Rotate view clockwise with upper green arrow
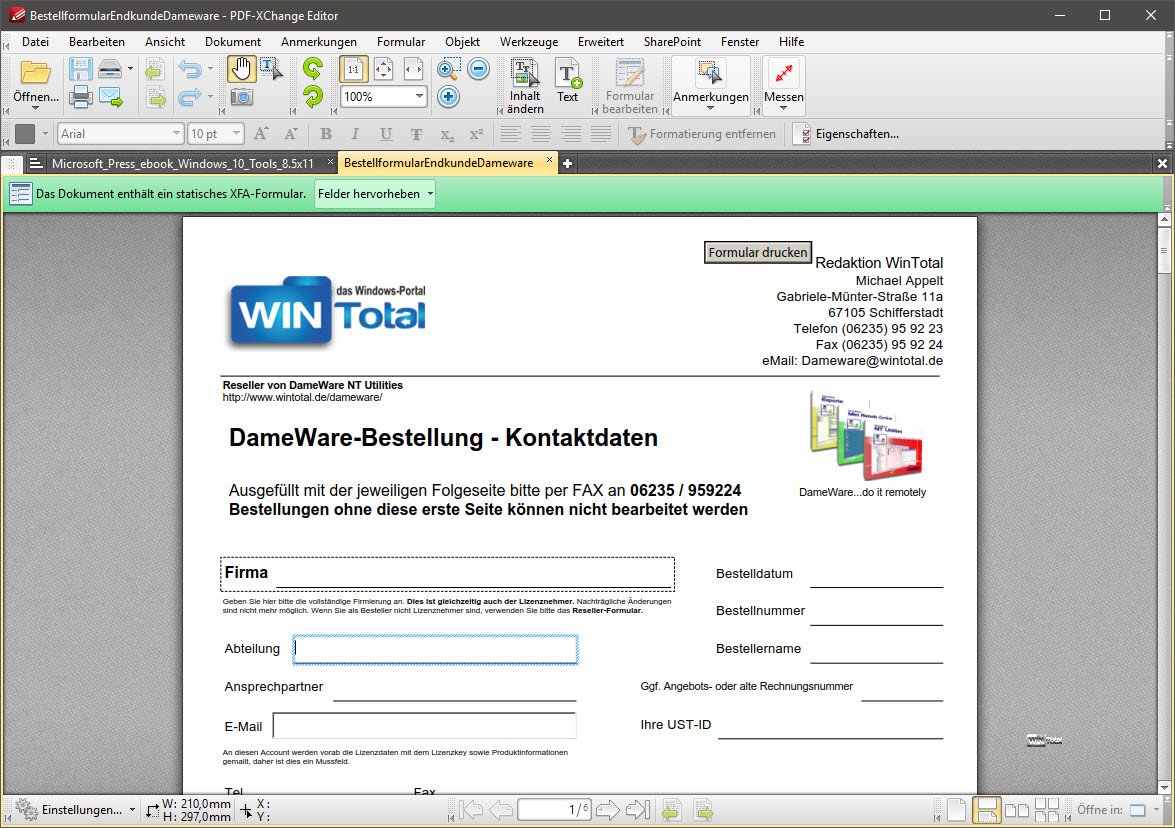This screenshot has width=1175, height=828. pyautogui.click(x=312, y=69)
